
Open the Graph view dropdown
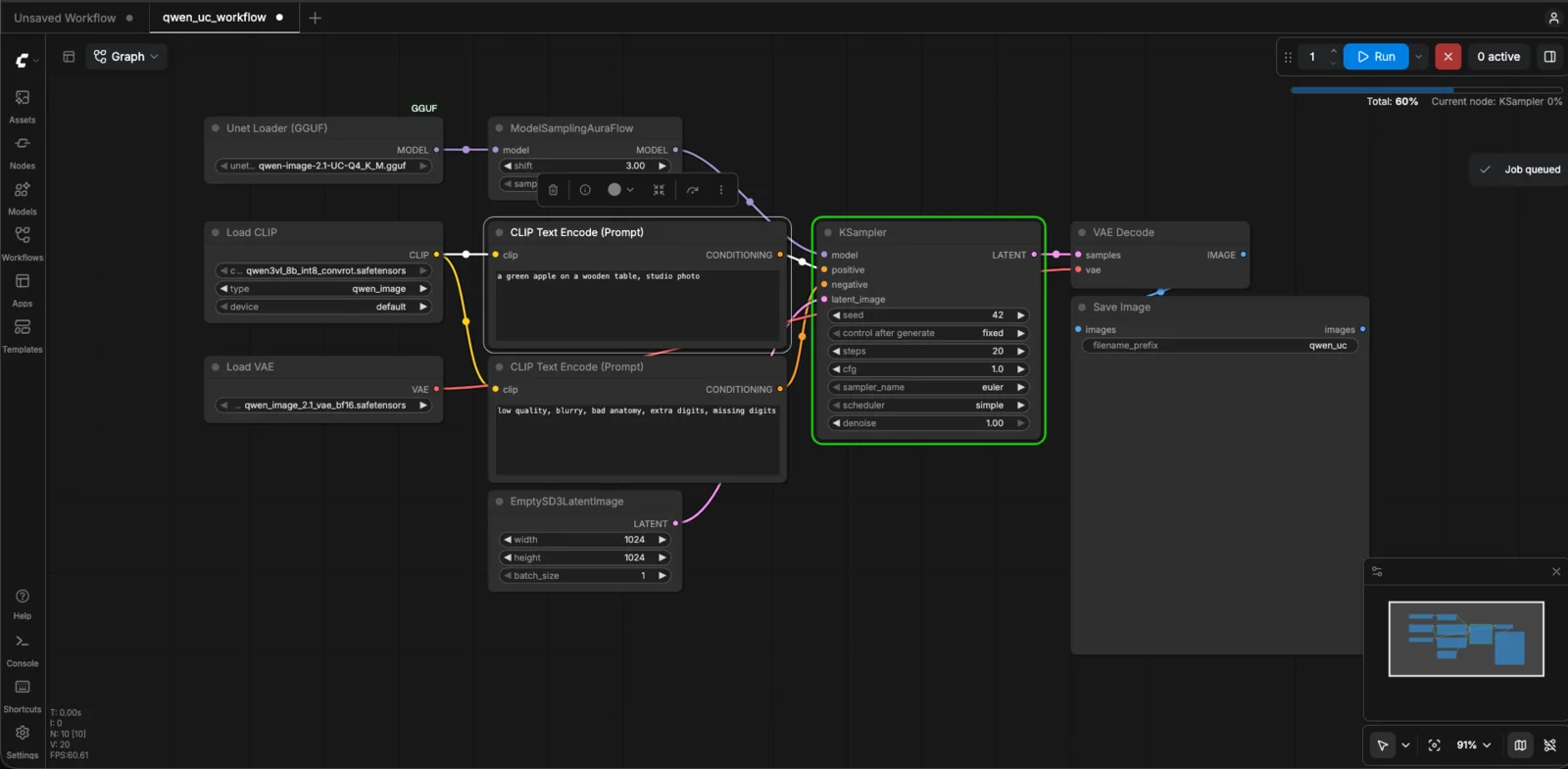[x=126, y=57]
